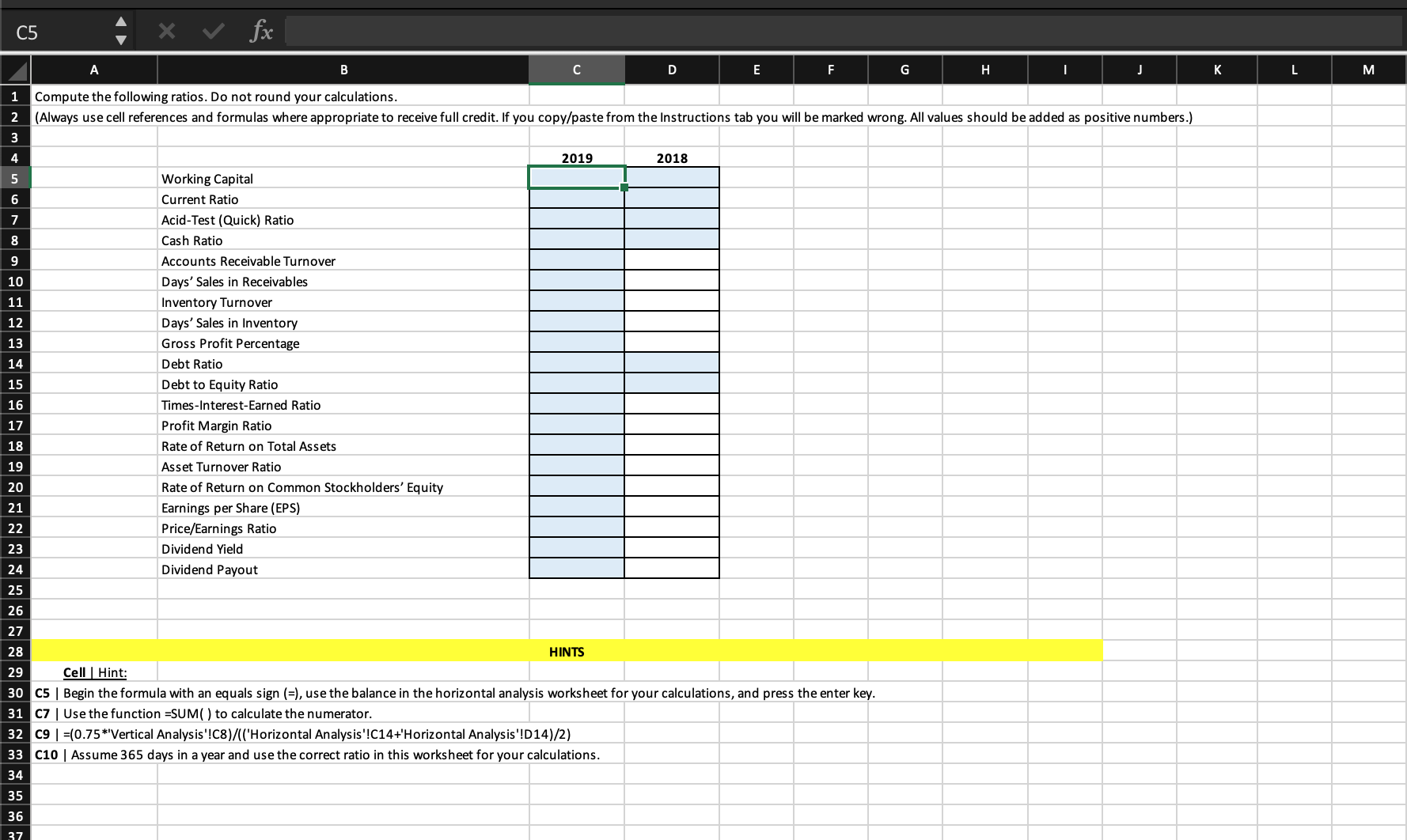This screenshot has height=840, width=1407.
Task: Click the Working Capital label
Action: pyautogui.click(x=207, y=179)
